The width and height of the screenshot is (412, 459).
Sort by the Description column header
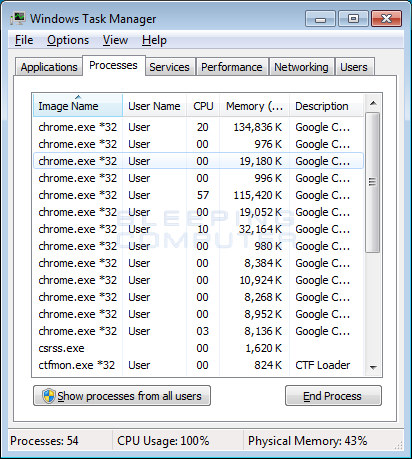(326, 106)
